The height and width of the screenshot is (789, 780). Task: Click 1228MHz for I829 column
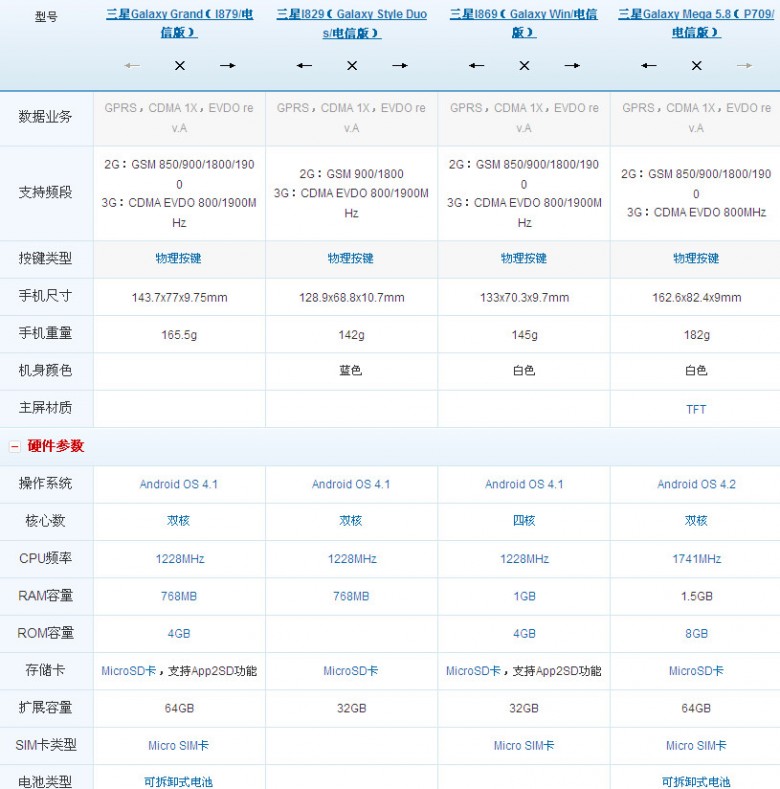[352, 559]
